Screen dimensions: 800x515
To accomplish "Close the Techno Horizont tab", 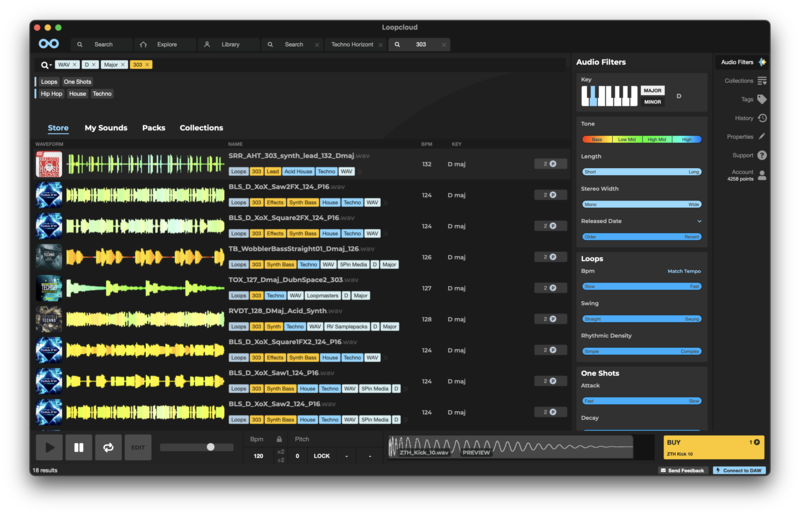I will [381, 45].
